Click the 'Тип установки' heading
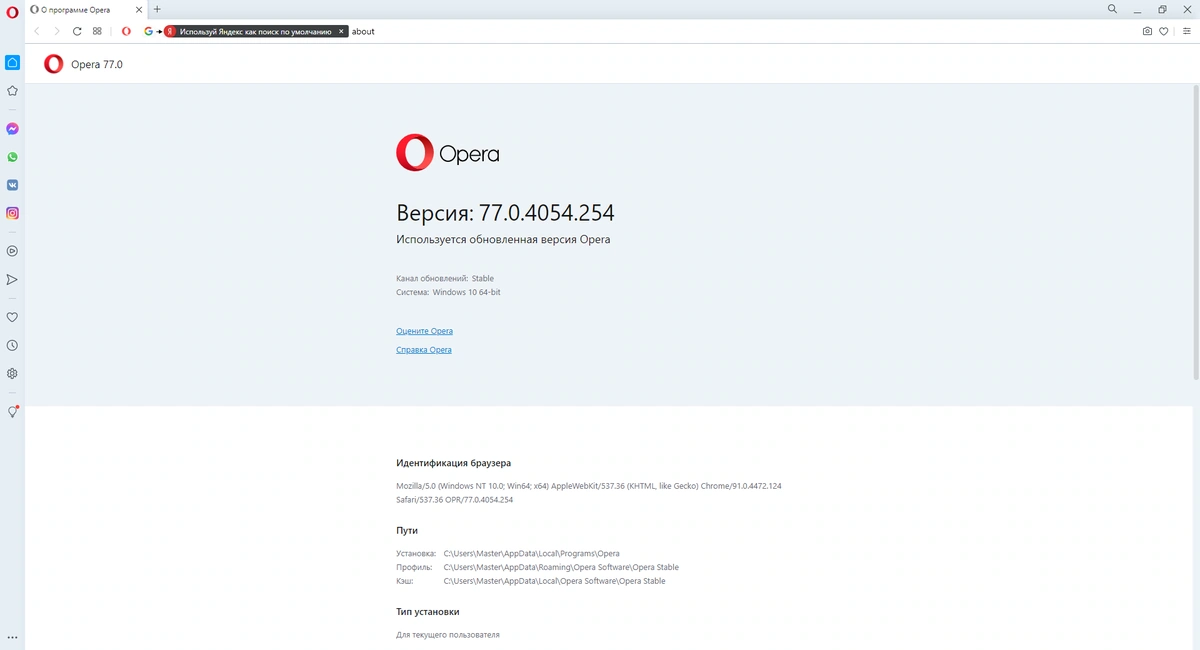Image resolution: width=1200 pixels, height=650 pixels. point(428,611)
